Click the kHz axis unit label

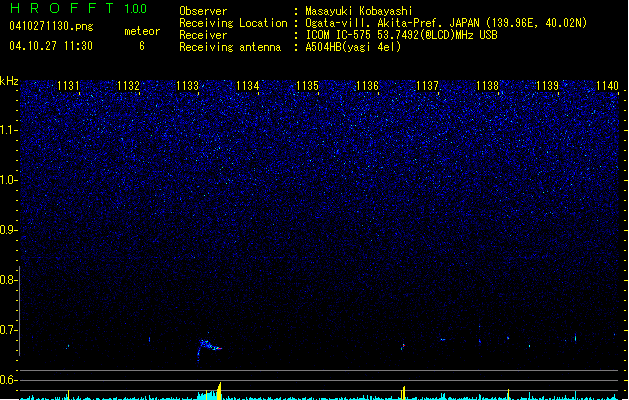tap(9, 81)
